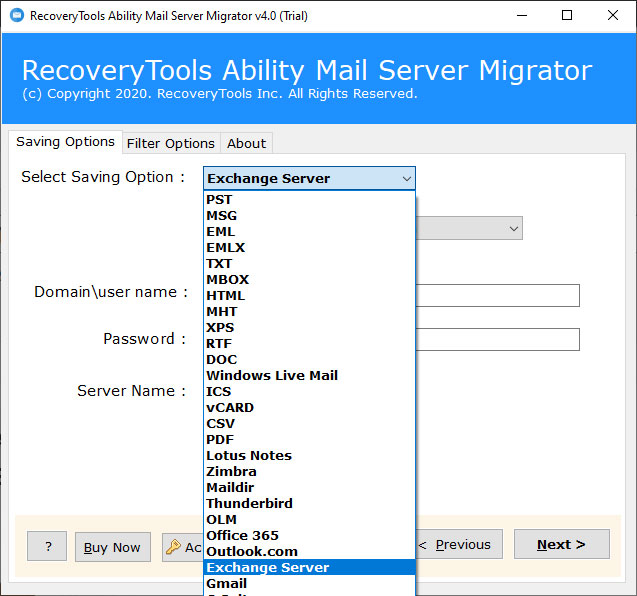Expand the greyed dropdown right of list

pos(513,229)
